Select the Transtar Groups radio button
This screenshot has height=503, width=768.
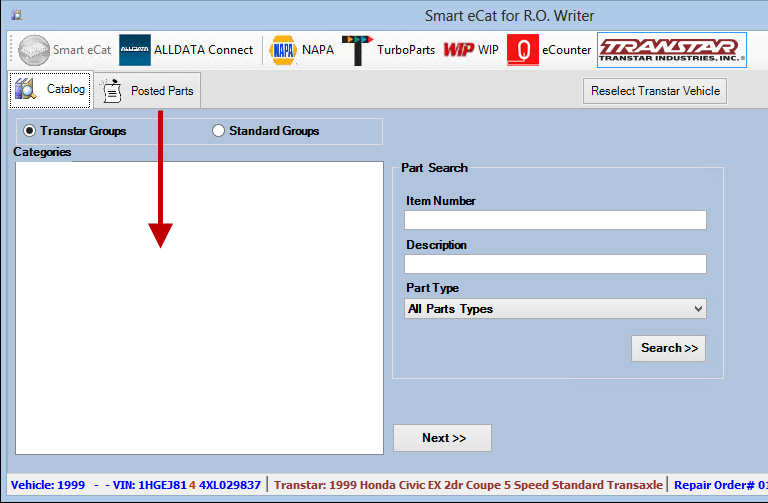(30, 131)
